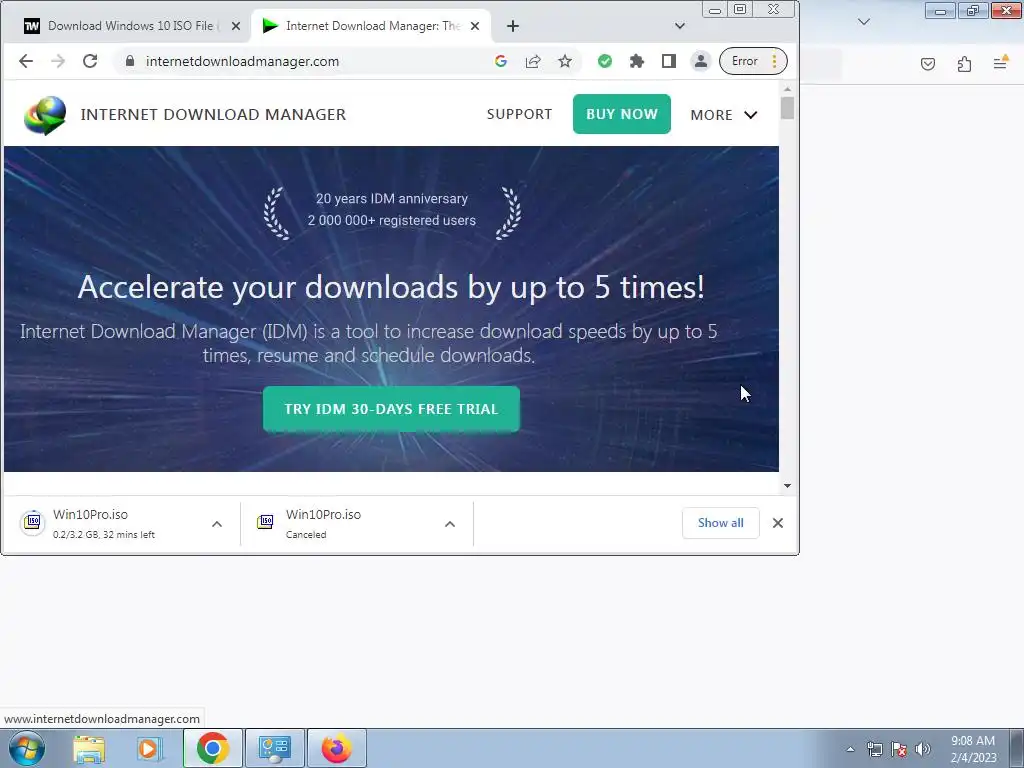Open Windows Explorer from the taskbar

pos(89,748)
